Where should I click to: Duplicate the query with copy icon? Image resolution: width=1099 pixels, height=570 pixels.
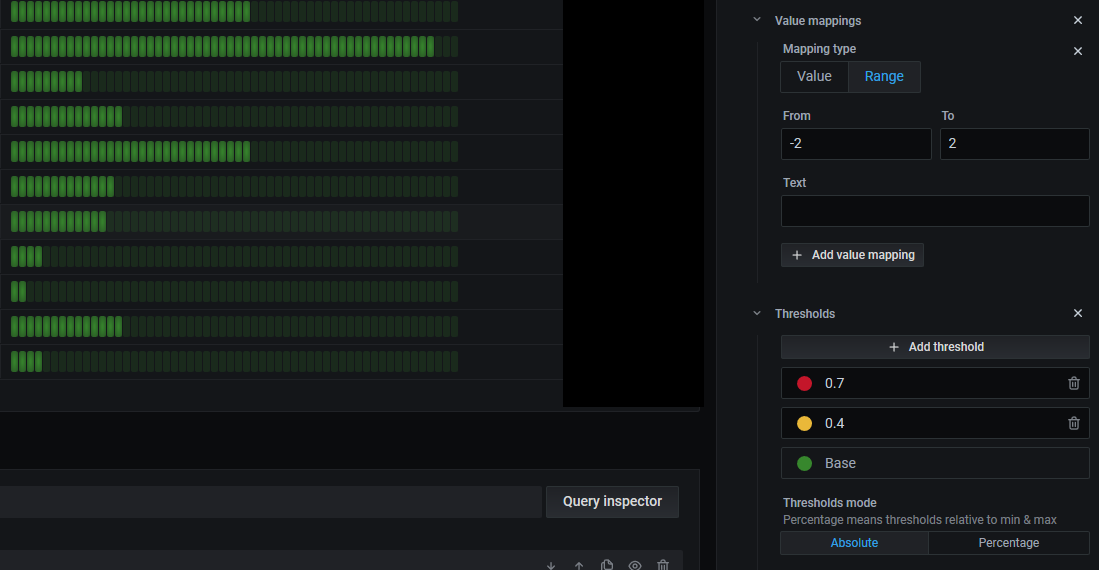click(x=607, y=564)
